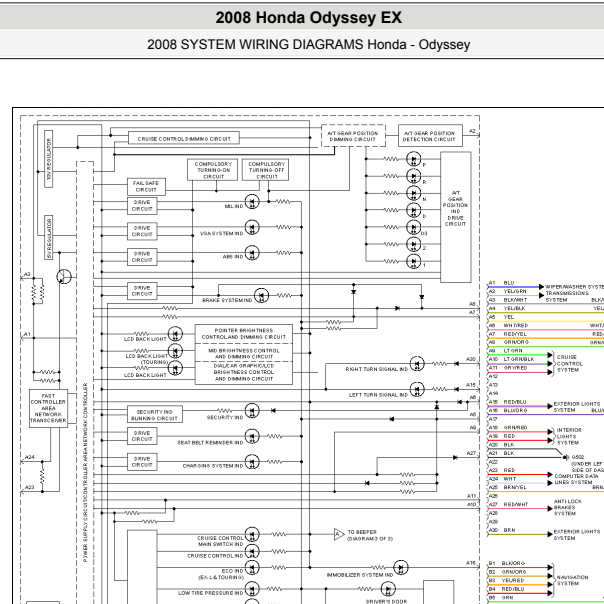Select the A16 BLU/ORG wire label

tap(508, 410)
